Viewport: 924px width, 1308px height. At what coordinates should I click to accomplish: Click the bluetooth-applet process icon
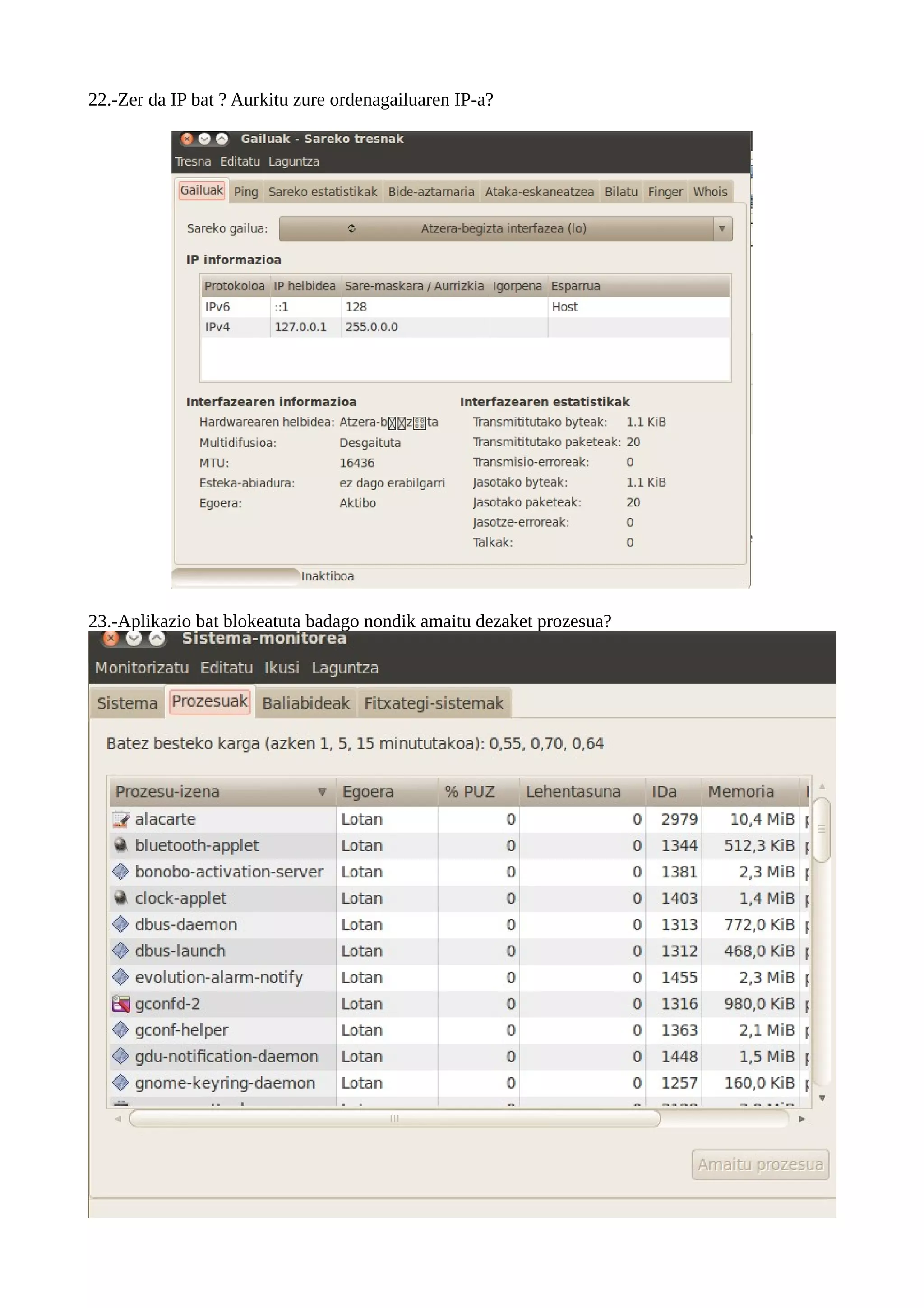[x=121, y=845]
